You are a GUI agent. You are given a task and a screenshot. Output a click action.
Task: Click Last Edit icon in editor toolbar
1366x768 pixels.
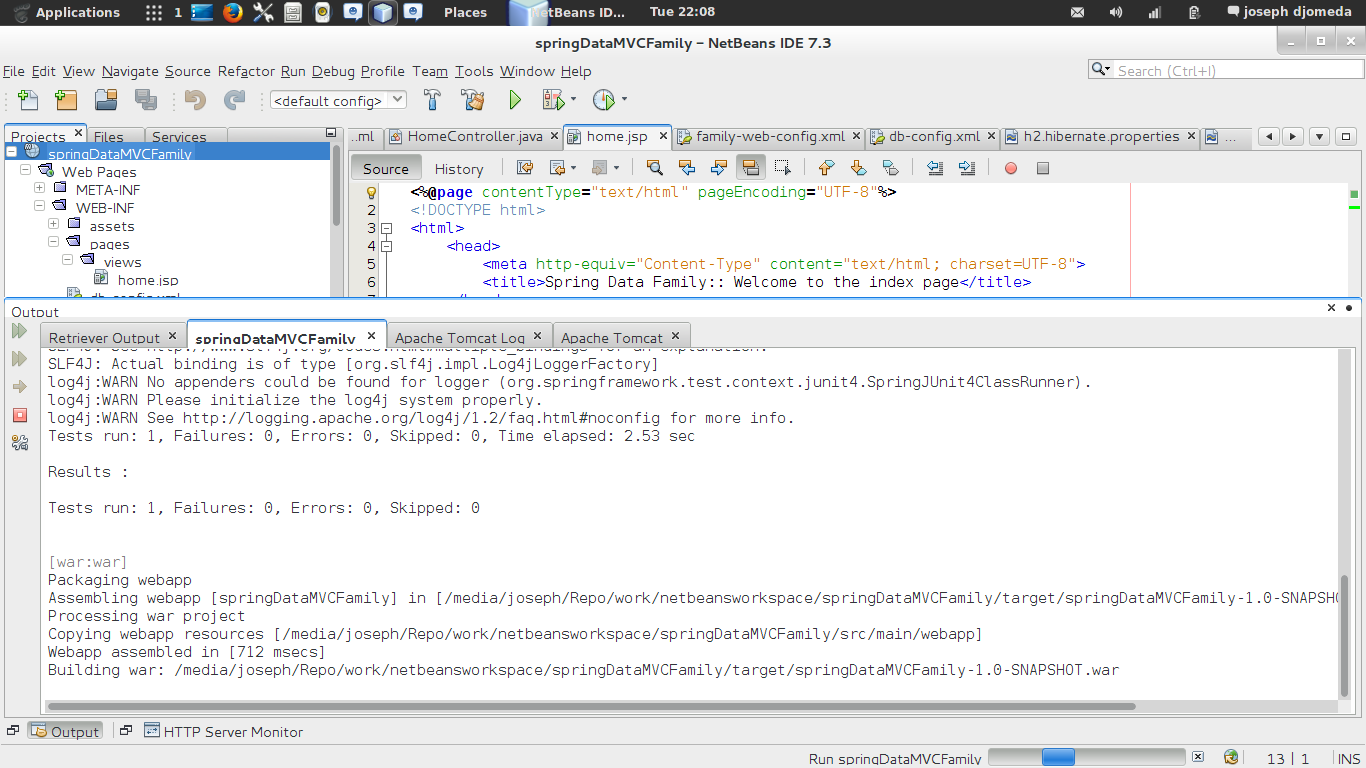(525, 168)
